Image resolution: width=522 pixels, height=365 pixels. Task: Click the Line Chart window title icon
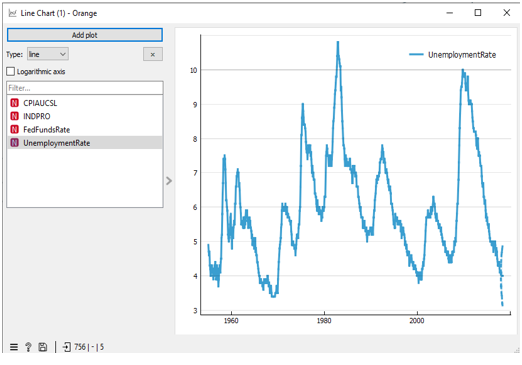coord(12,13)
